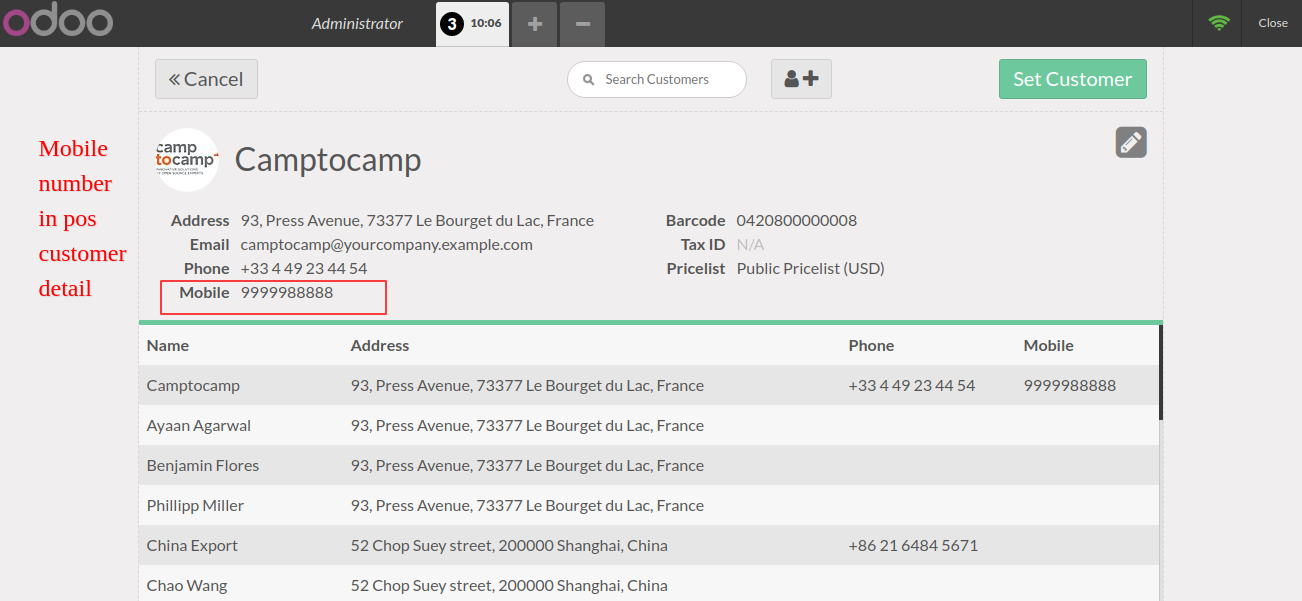The height and width of the screenshot is (601, 1302).
Task: Click the Camptocamp logo thumbnail
Action: pos(187,159)
